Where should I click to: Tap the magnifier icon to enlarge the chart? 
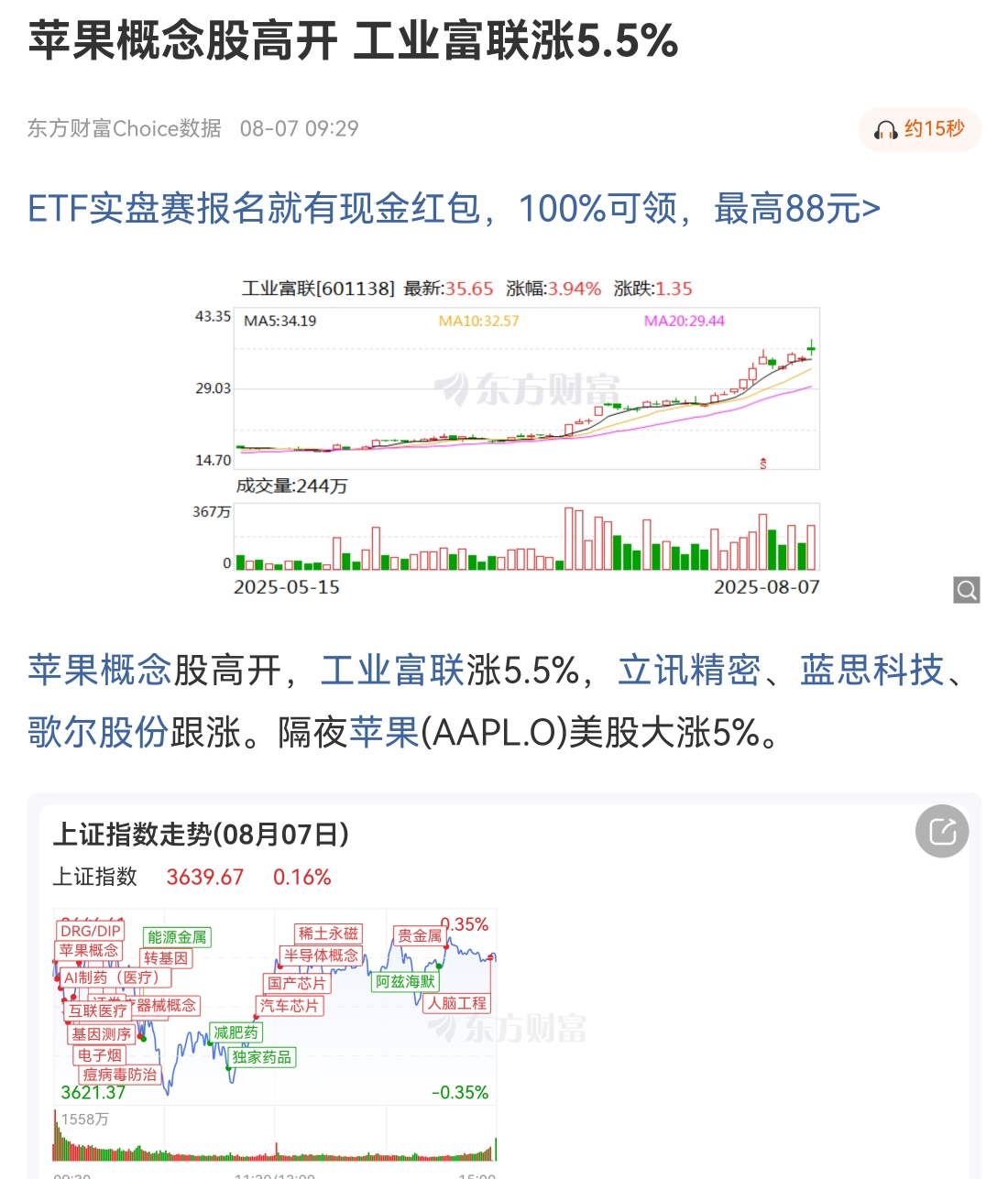point(967,590)
